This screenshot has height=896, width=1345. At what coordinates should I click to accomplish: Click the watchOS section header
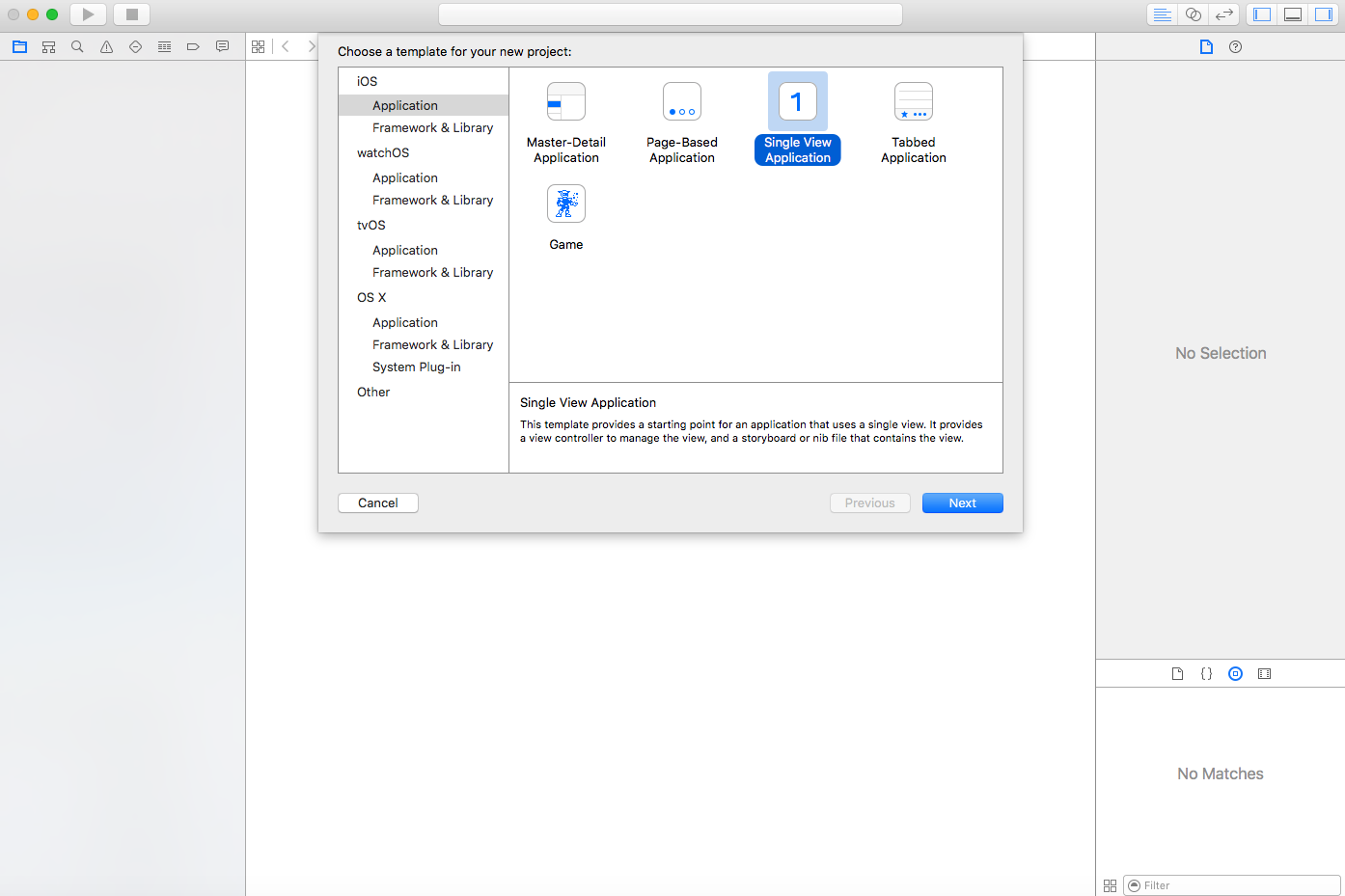[383, 152]
